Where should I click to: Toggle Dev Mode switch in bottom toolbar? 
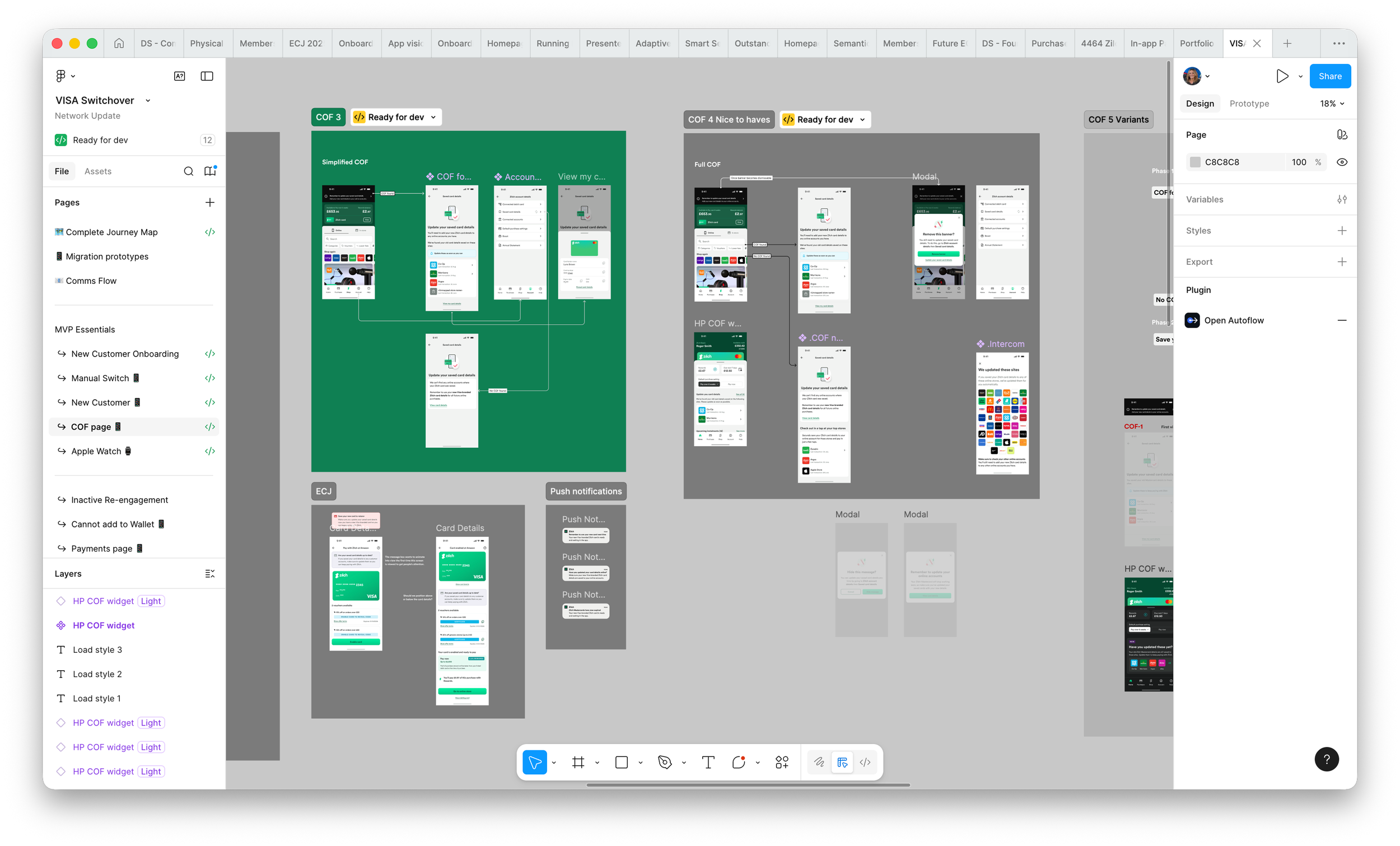pyautogui.click(x=865, y=763)
